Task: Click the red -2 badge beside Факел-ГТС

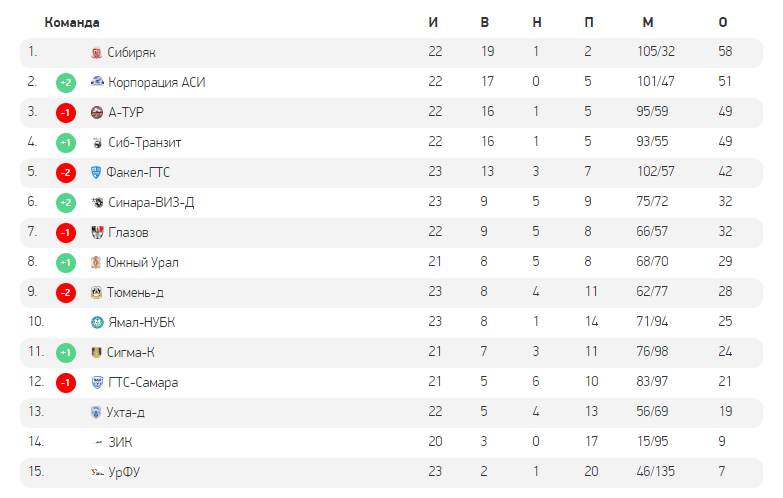Action: (x=66, y=173)
